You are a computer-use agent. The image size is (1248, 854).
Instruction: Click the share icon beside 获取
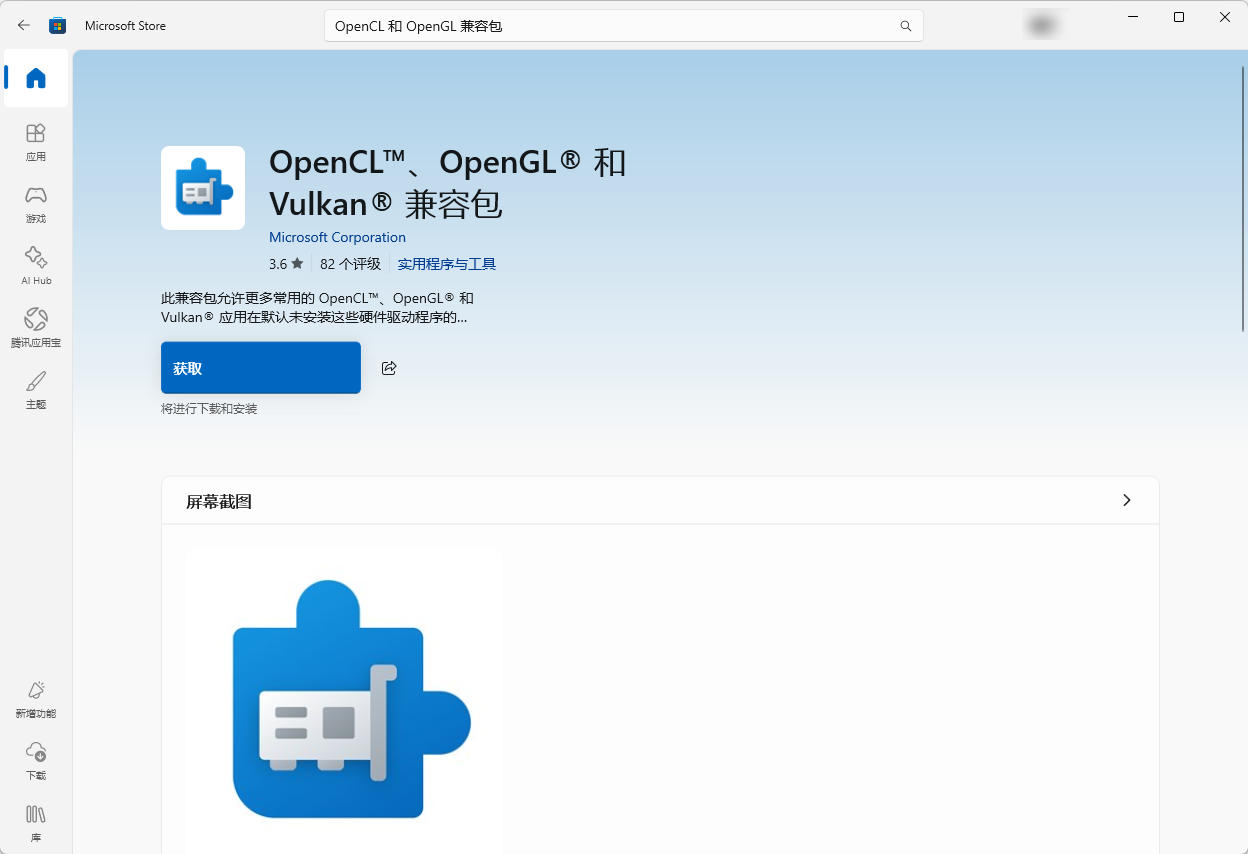click(x=389, y=368)
